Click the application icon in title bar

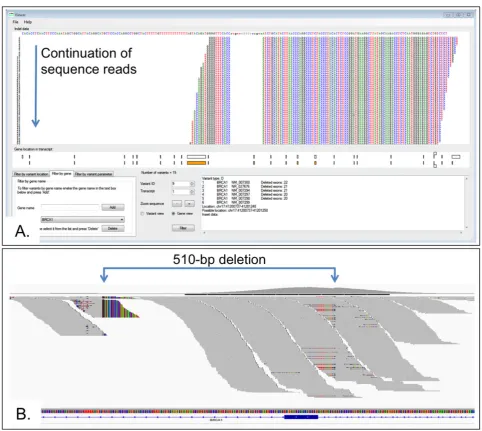coord(11,15)
